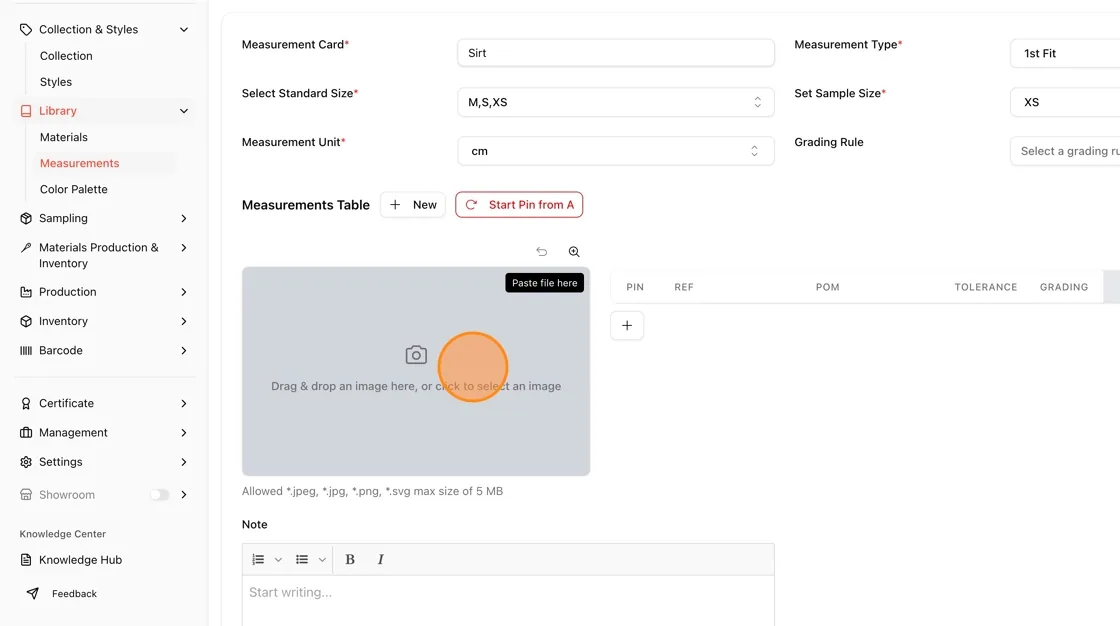The height and width of the screenshot is (626, 1120).
Task: Insert bulleted list in Note editor
Action: (302, 560)
